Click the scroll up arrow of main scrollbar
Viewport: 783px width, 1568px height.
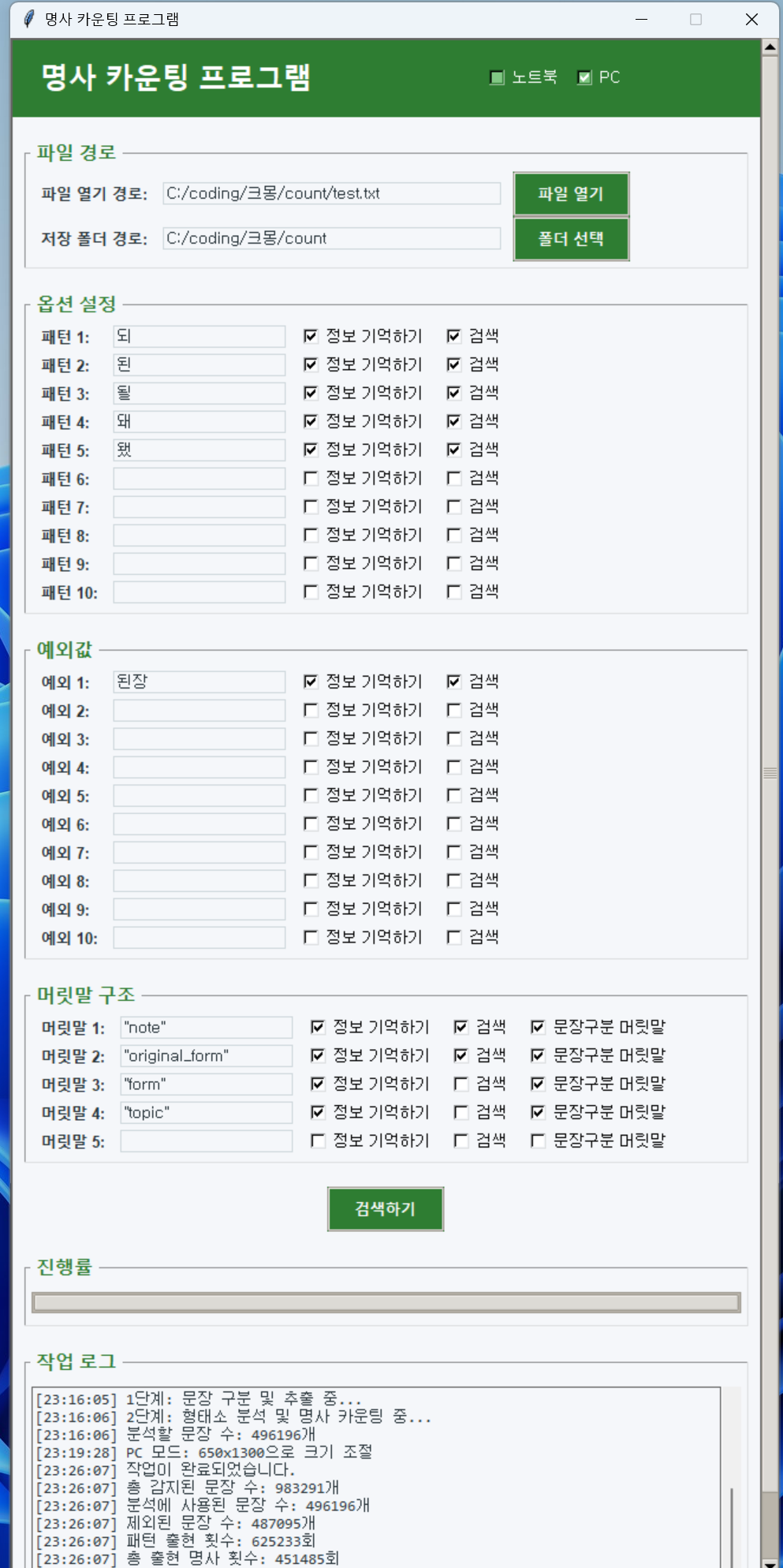[x=770, y=47]
